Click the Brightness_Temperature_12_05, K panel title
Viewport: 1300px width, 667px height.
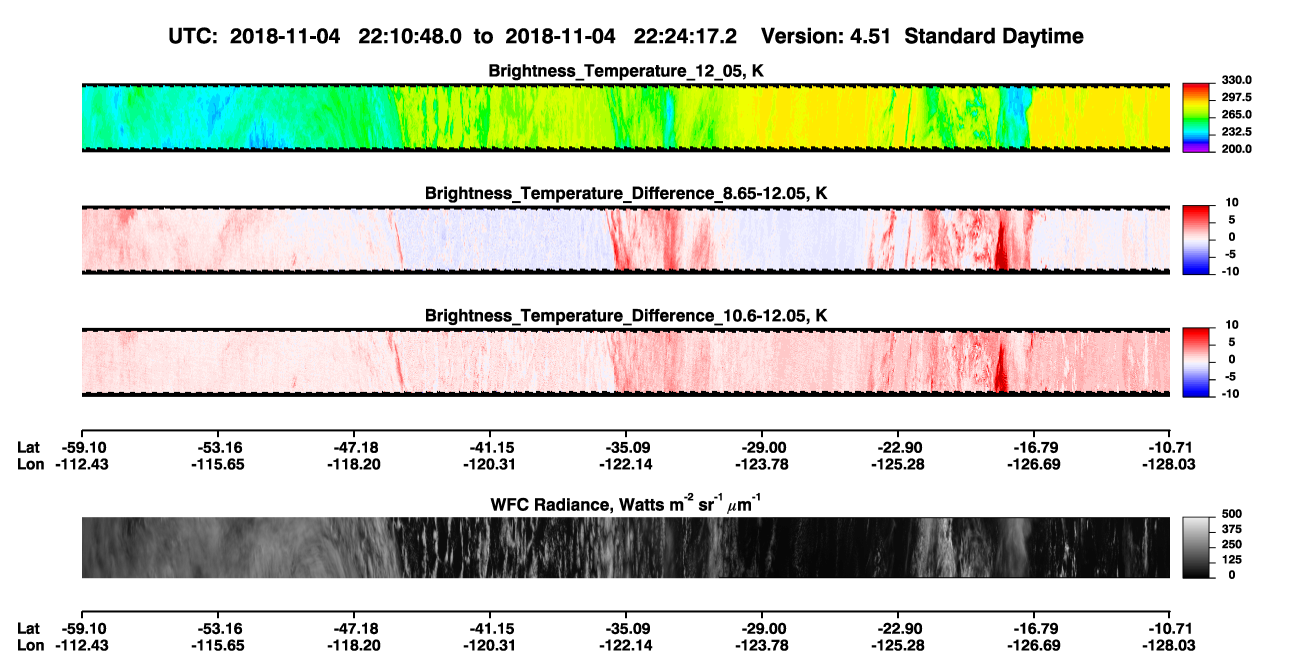[x=626, y=71]
